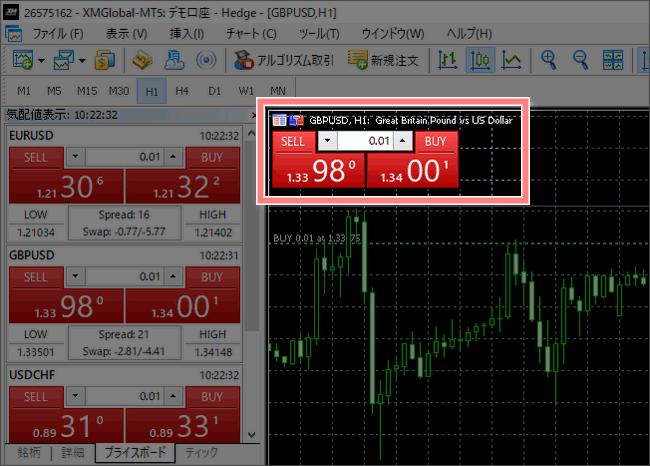The height and width of the screenshot is (466, 650).
Task: Switch chart to candlestick icon
Action: 480,60
